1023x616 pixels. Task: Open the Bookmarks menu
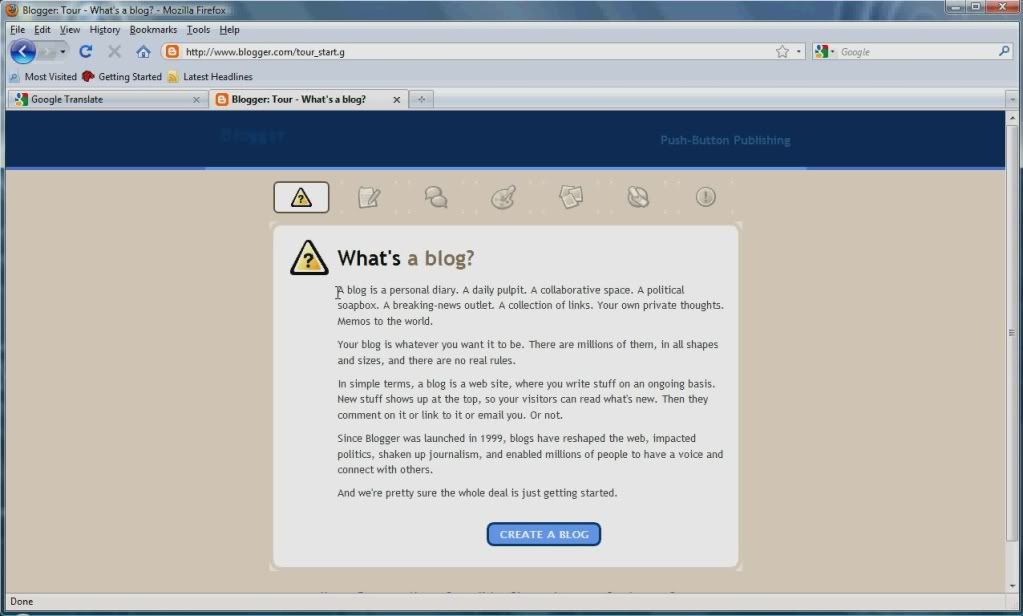153,29
